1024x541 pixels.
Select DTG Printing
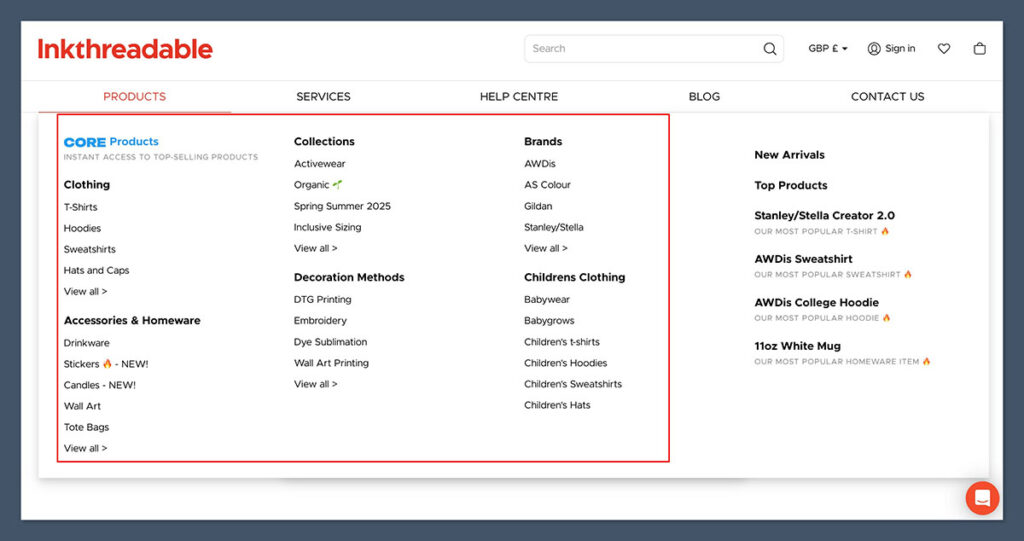tap(323, 299)
